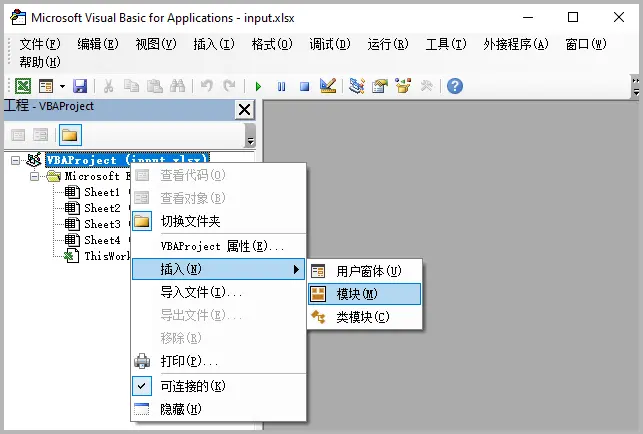Select ThisWorkbook in project tree
Image resolution: width=643 pixels, height=434 pixels.
107,256
